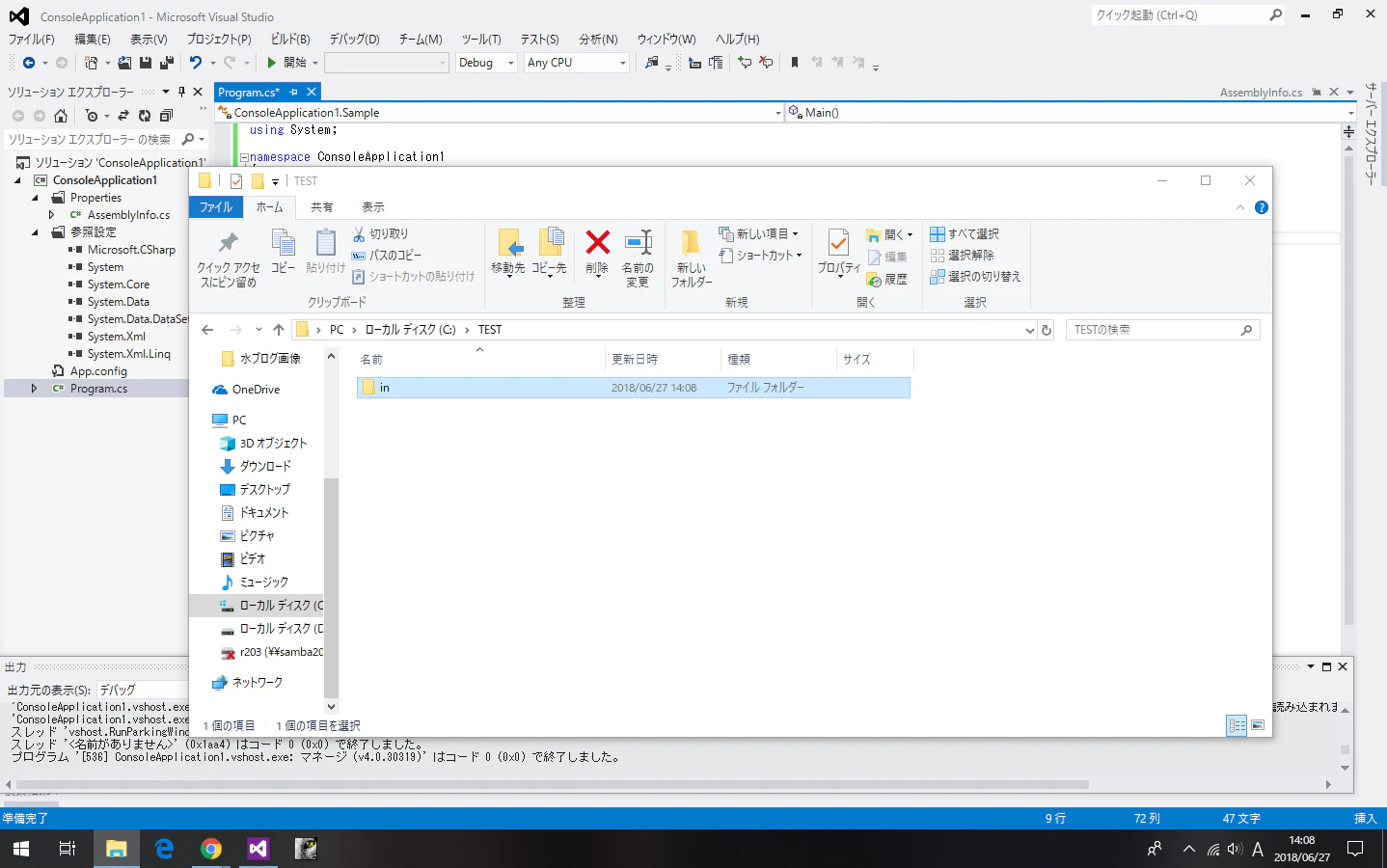Open the ツール(T) menu
1387x868 pixels.
(x=481, y=40)
